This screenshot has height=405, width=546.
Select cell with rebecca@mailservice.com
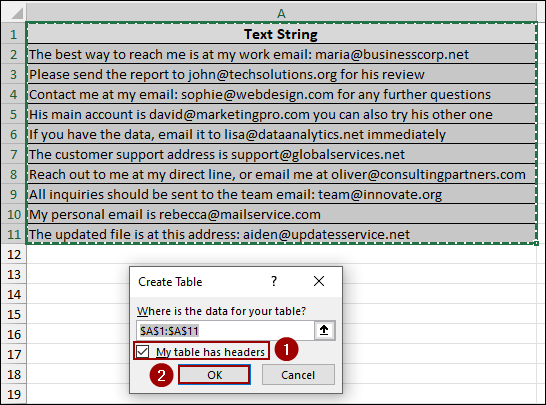[281, 215]
